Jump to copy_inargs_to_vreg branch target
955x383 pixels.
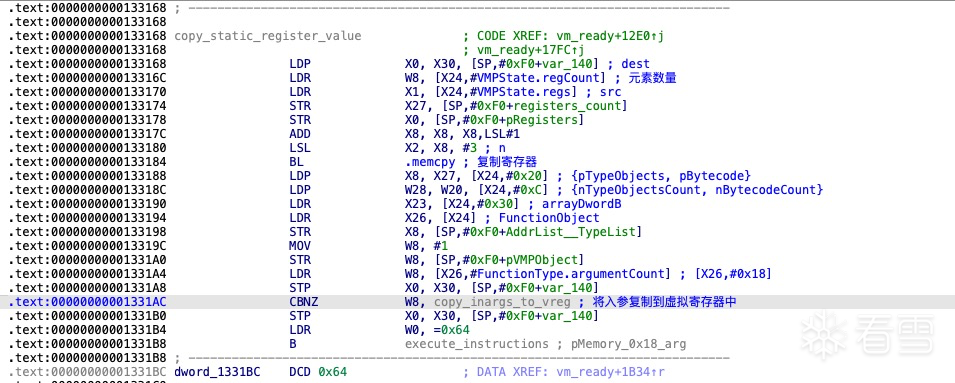coord(502,302)
